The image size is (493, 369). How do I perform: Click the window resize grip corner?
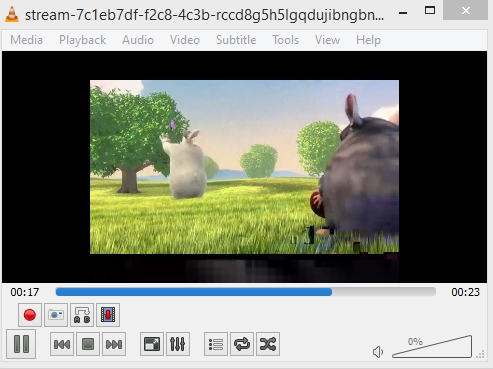[480, 354]
